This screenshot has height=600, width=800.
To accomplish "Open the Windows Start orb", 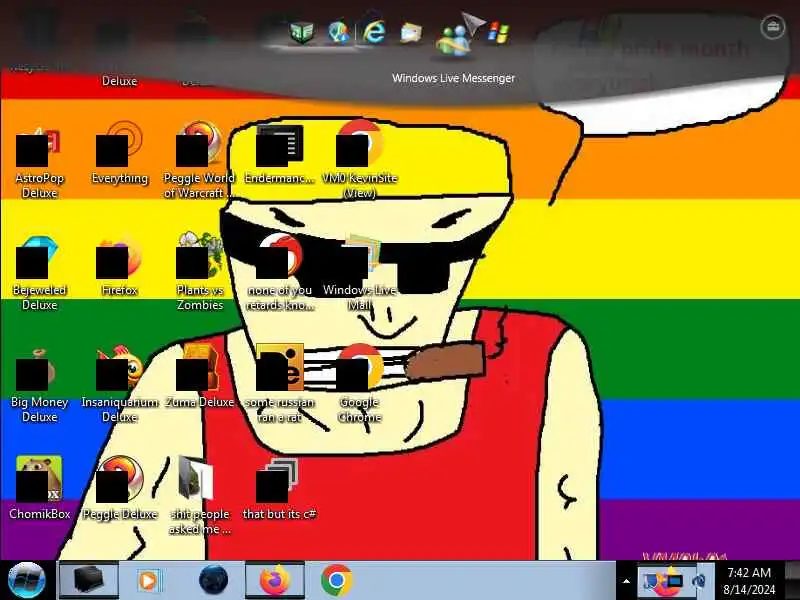I will pyautogui.click(x=27, y=580).
